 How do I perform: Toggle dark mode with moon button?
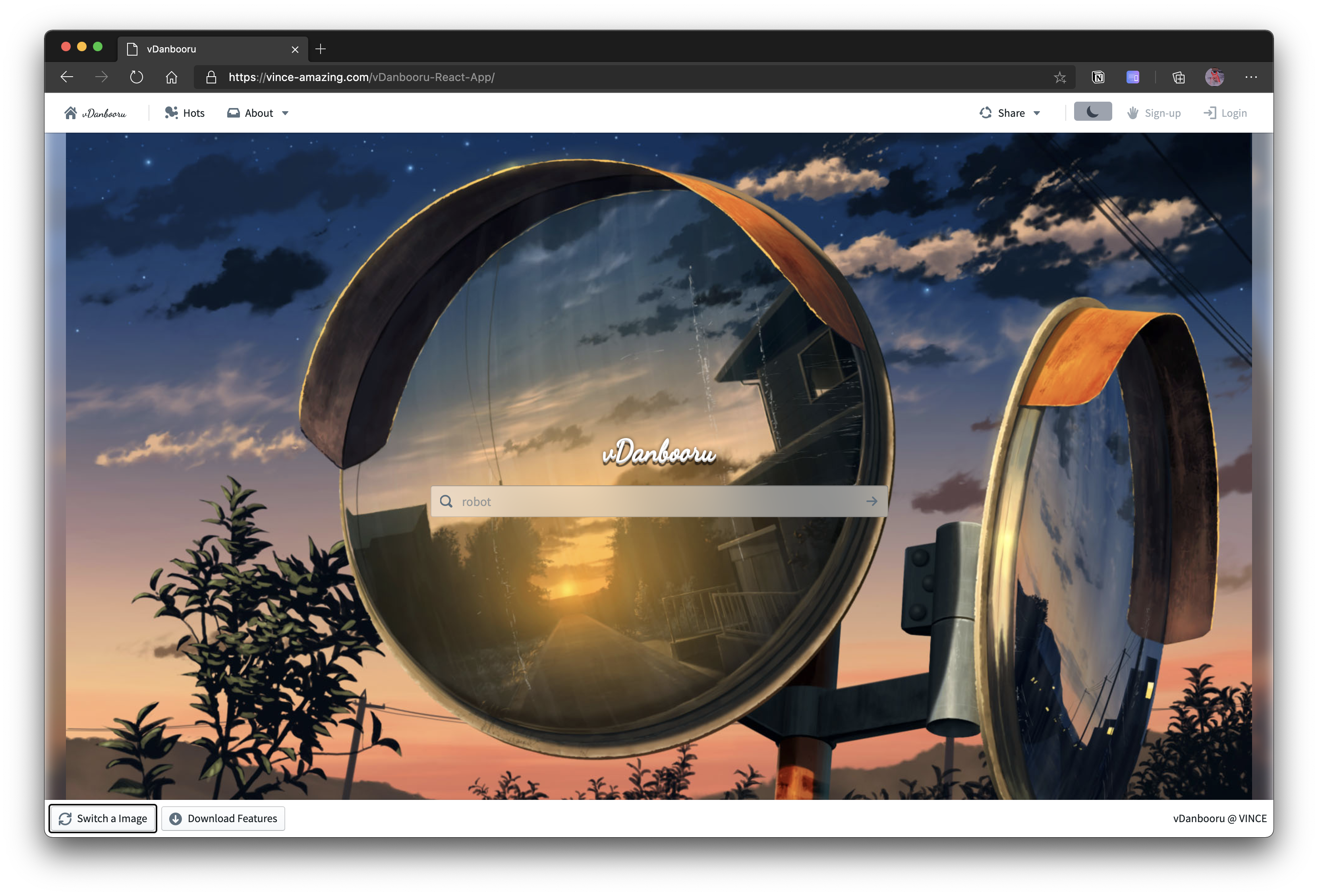tap(1092, 112)
